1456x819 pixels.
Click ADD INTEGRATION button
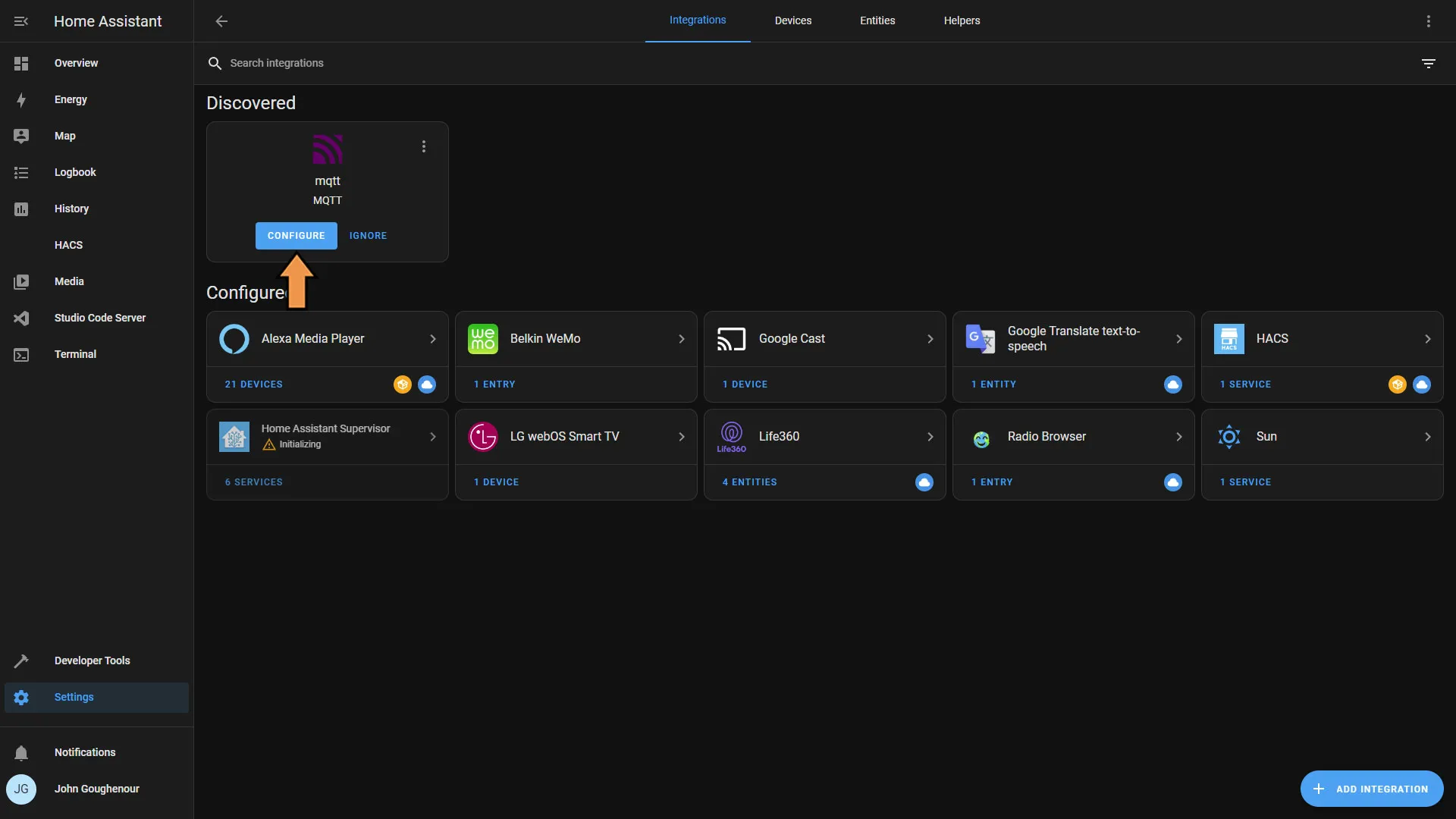(x=1372, y=789)
